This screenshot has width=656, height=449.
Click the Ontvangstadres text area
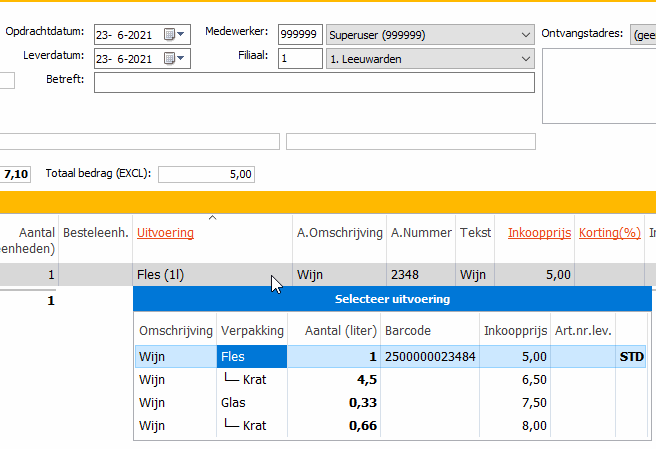(599, 86)
